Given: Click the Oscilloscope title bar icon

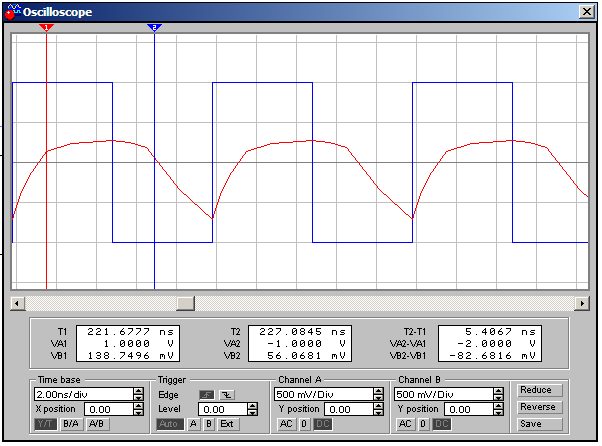Looking at the screenshot, I should pos(13,12).
